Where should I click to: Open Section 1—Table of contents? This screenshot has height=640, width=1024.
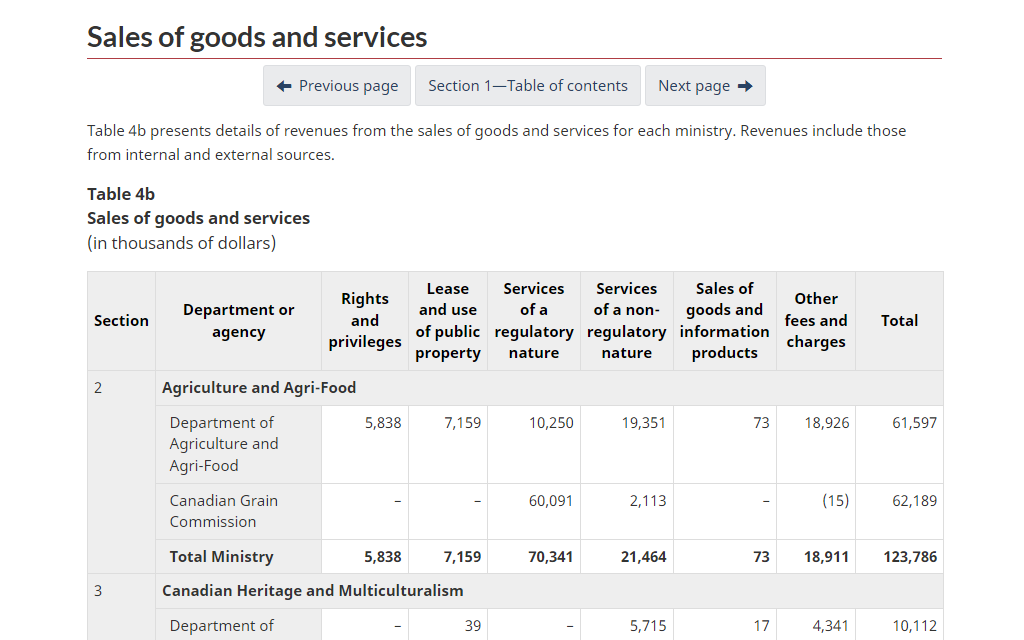528,86
